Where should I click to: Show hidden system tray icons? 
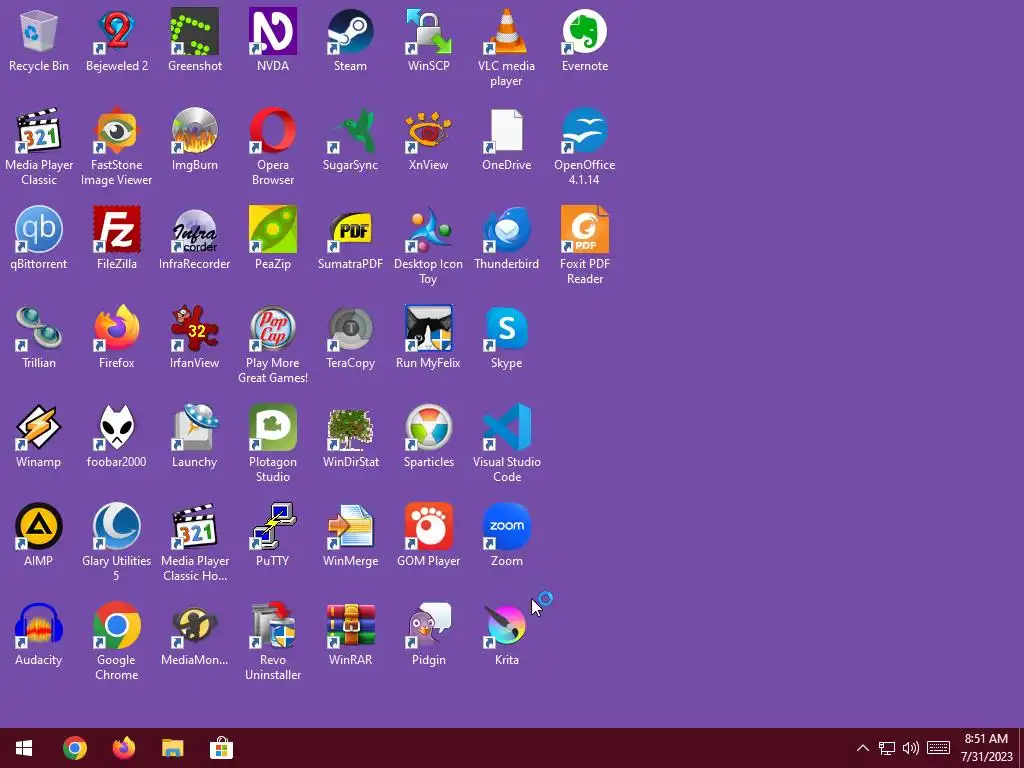(x=863, y=748)
